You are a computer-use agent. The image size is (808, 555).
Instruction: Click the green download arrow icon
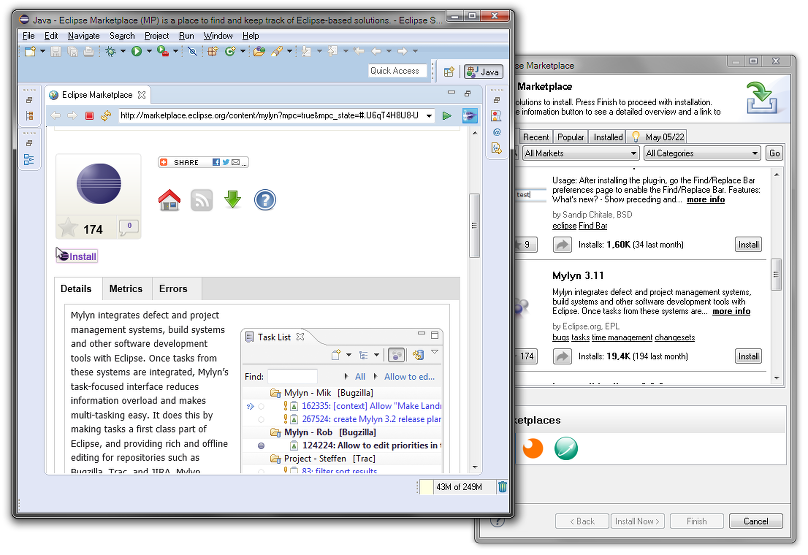coord(233,199)
